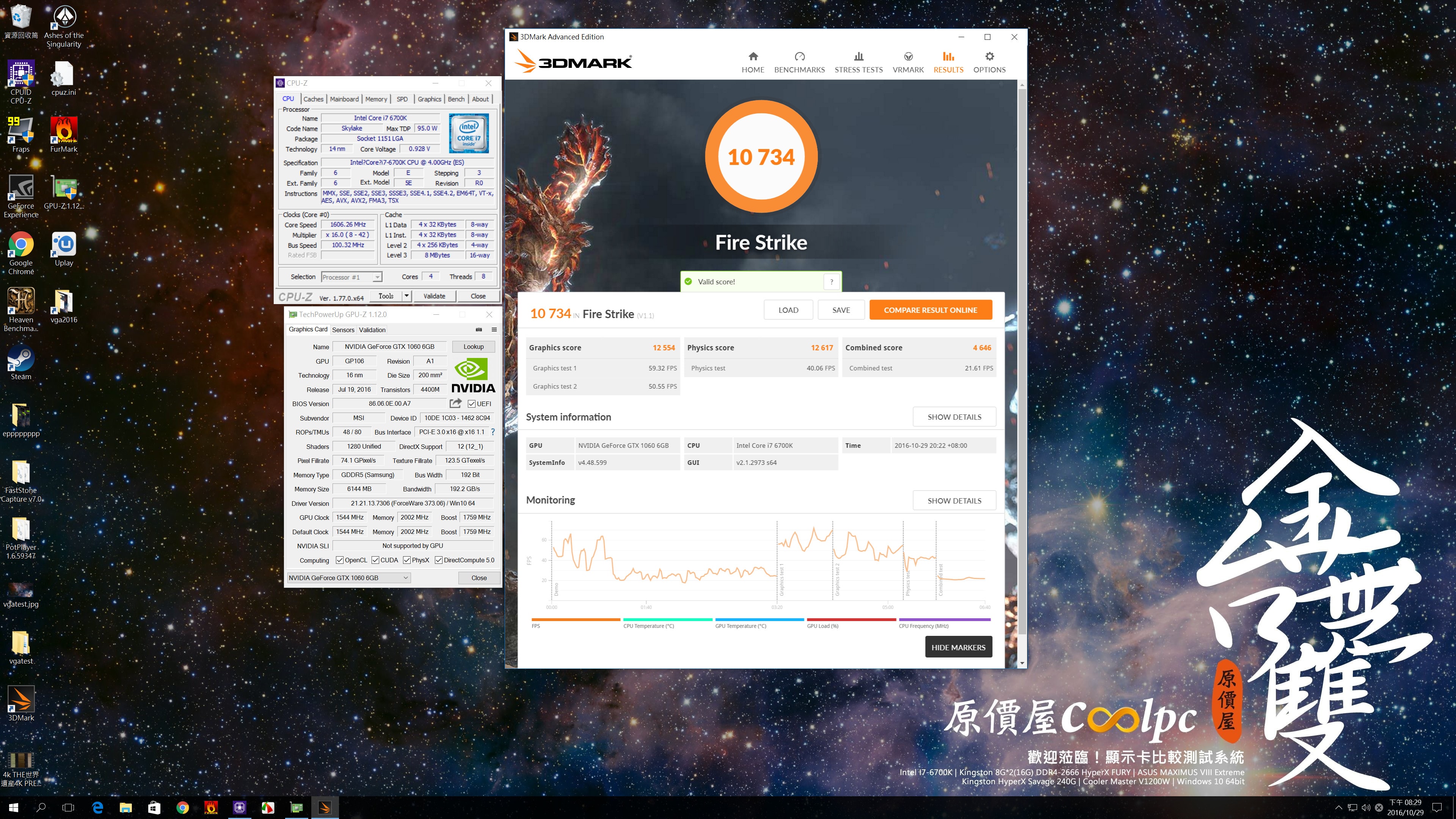Switch to the Caches tab in CPU-Z
The height and width of the screenshot is (819, 1456).
click(x=313, y=99)
